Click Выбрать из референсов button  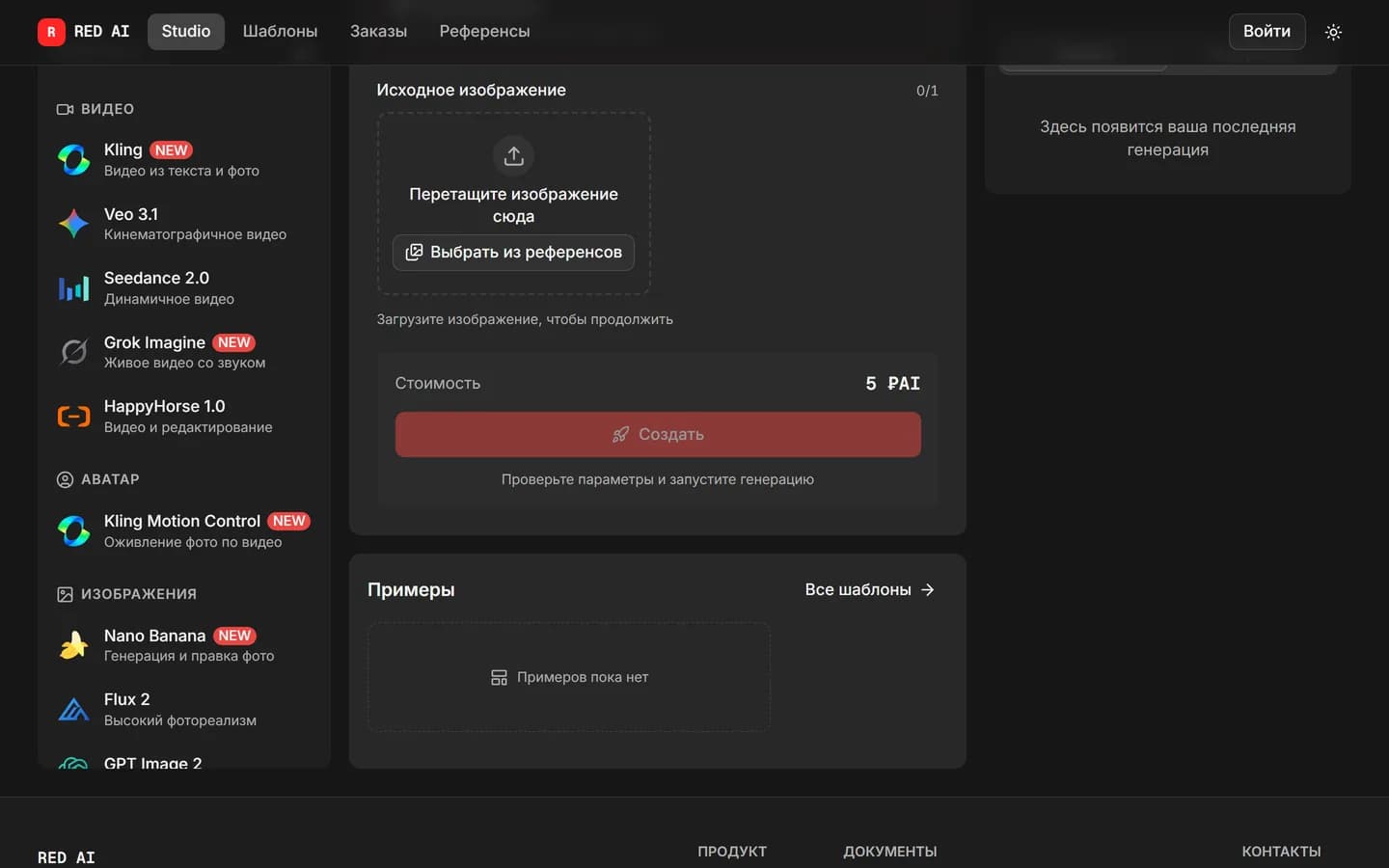coord(513,253)
